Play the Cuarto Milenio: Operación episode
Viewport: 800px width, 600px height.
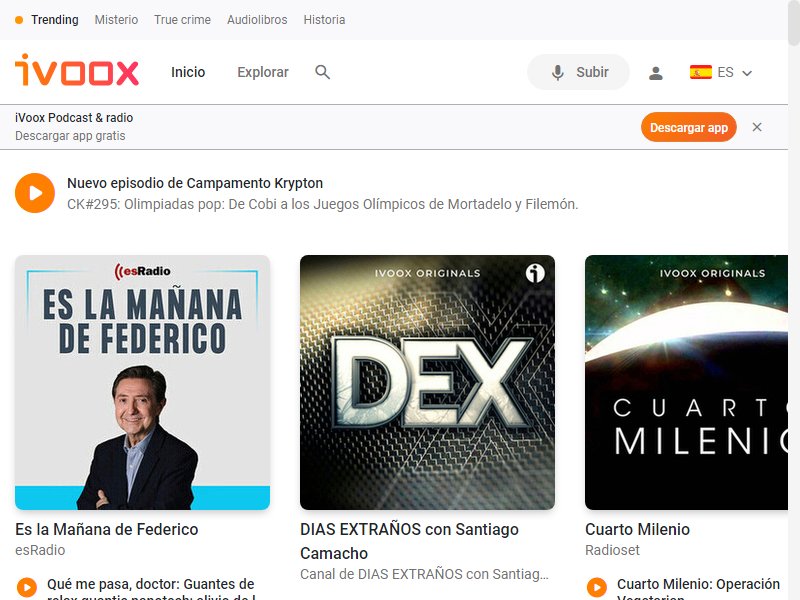(x=596, y=587)
